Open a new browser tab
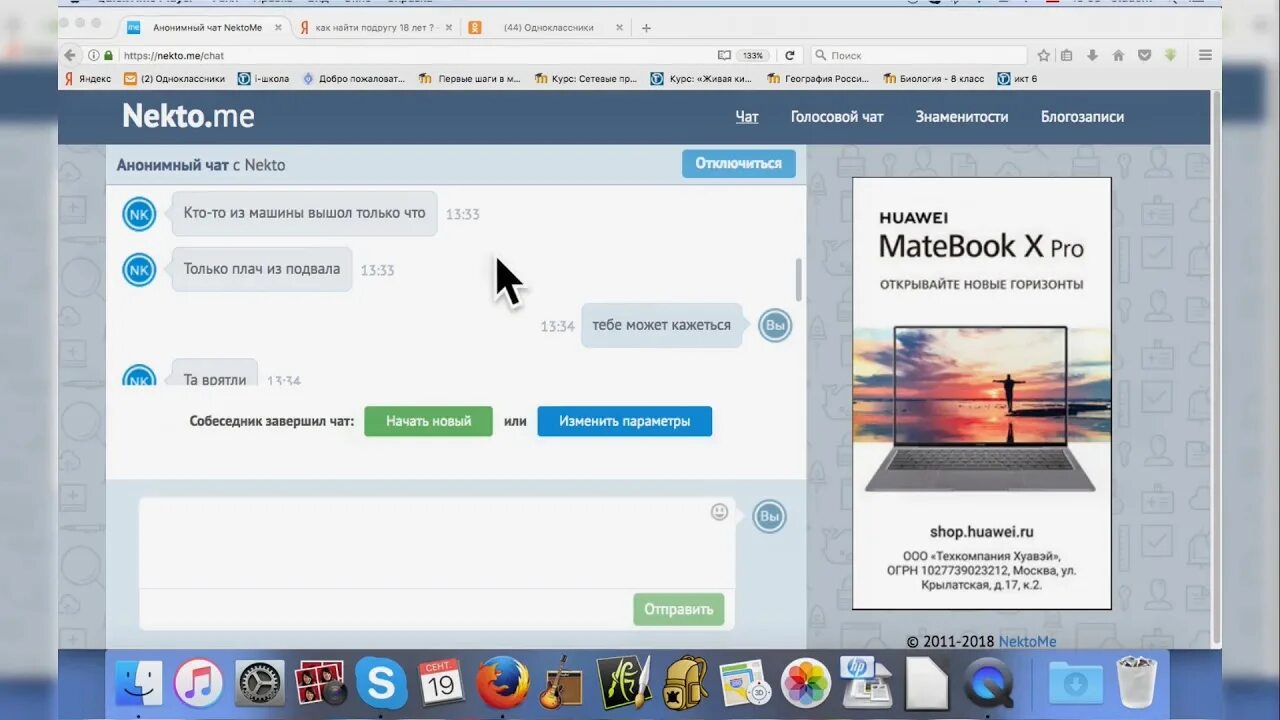Screen dimensions: 1280x720 click(646, 27)
